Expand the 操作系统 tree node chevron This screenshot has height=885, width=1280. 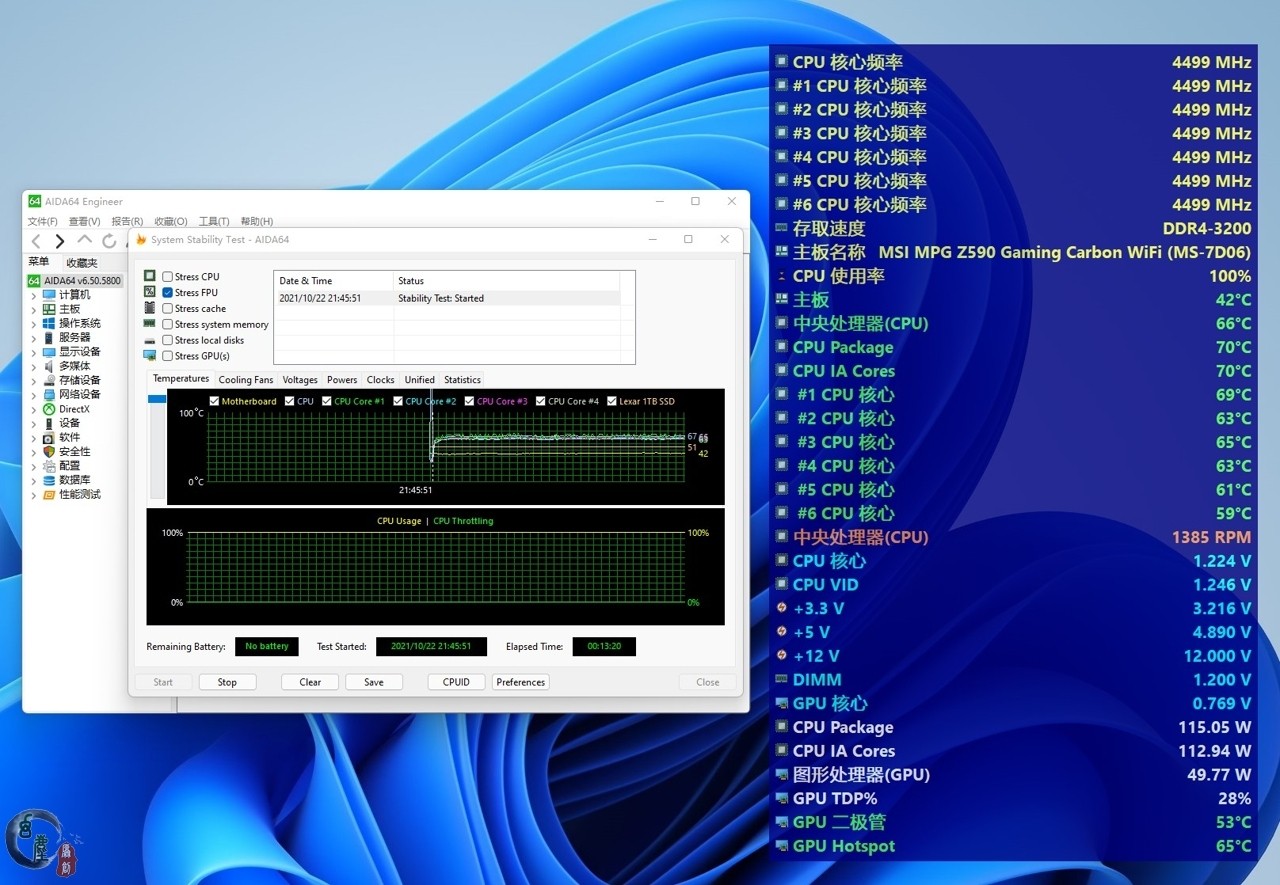[x=33, y=324]
